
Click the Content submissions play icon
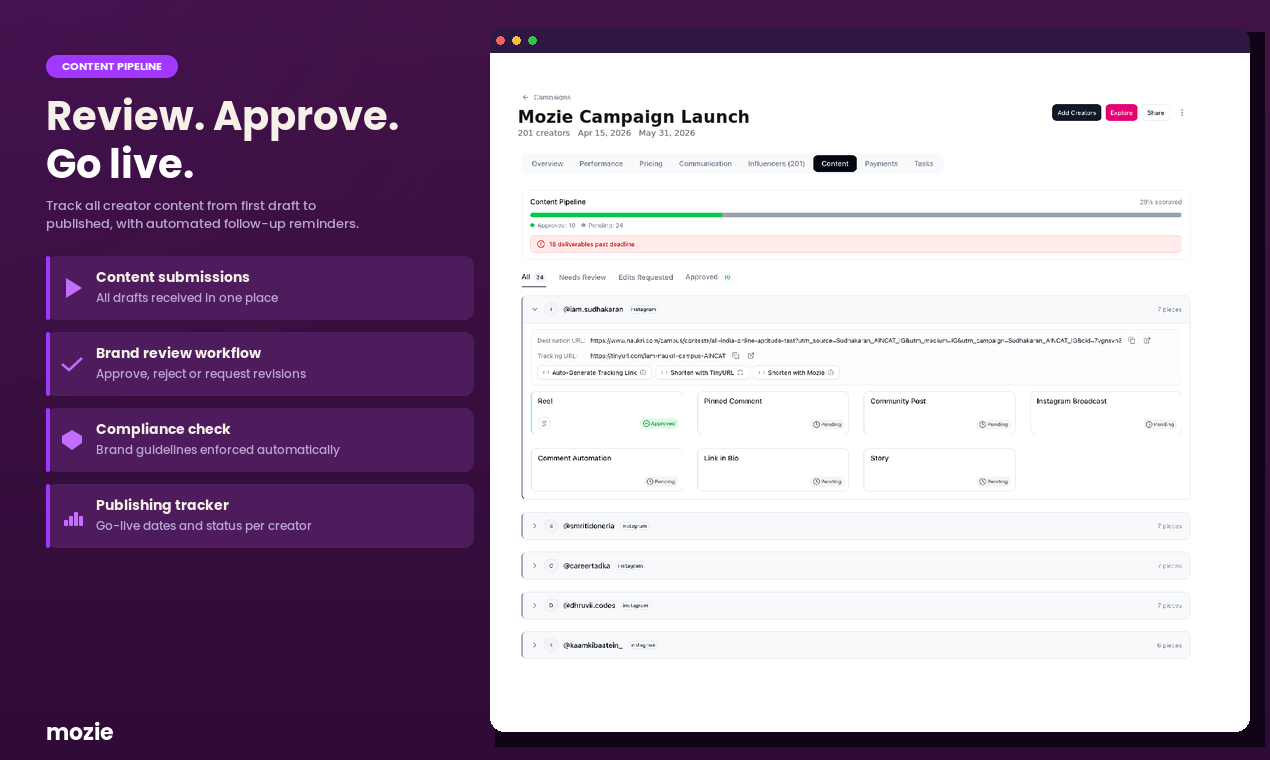[73, 288]
